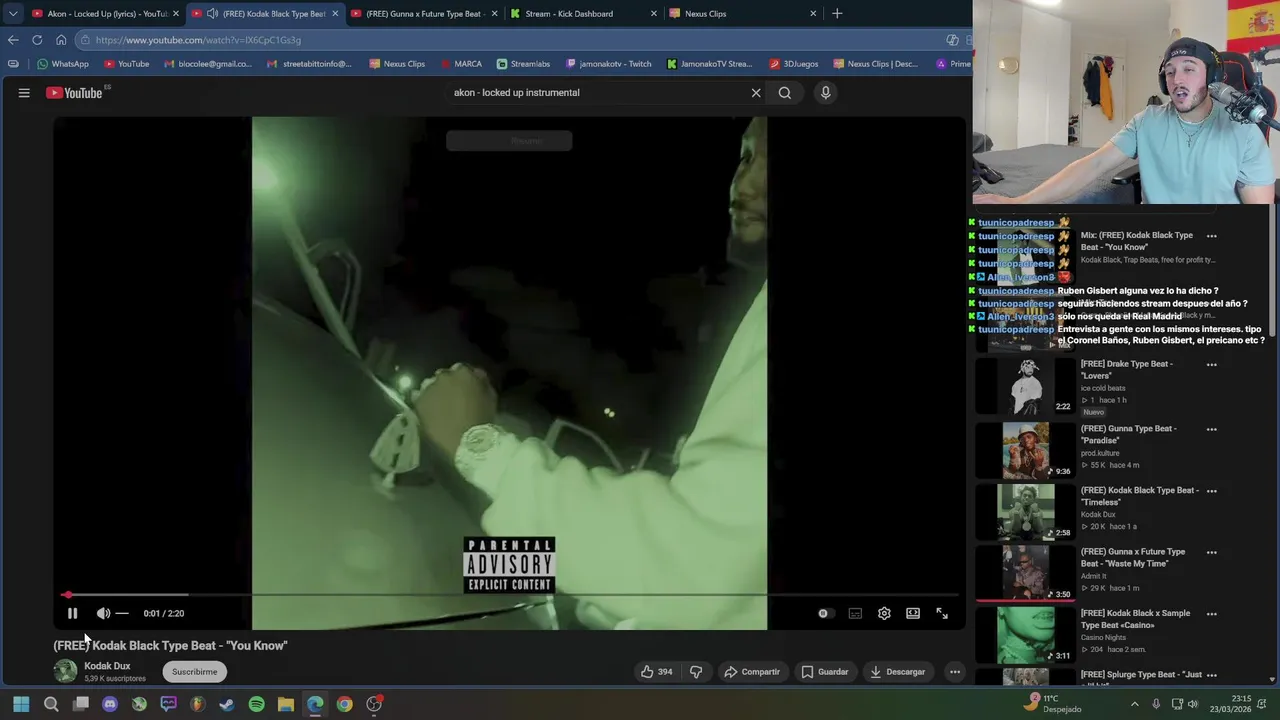Open the WhatsApp bookmark
Screen dimensions: 1280x720
coord(63,64)
